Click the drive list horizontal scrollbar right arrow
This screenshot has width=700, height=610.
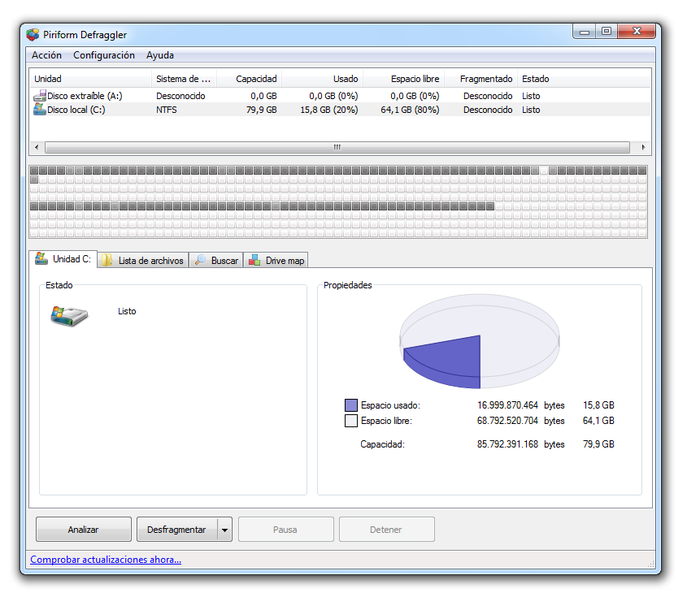point(643,147)
